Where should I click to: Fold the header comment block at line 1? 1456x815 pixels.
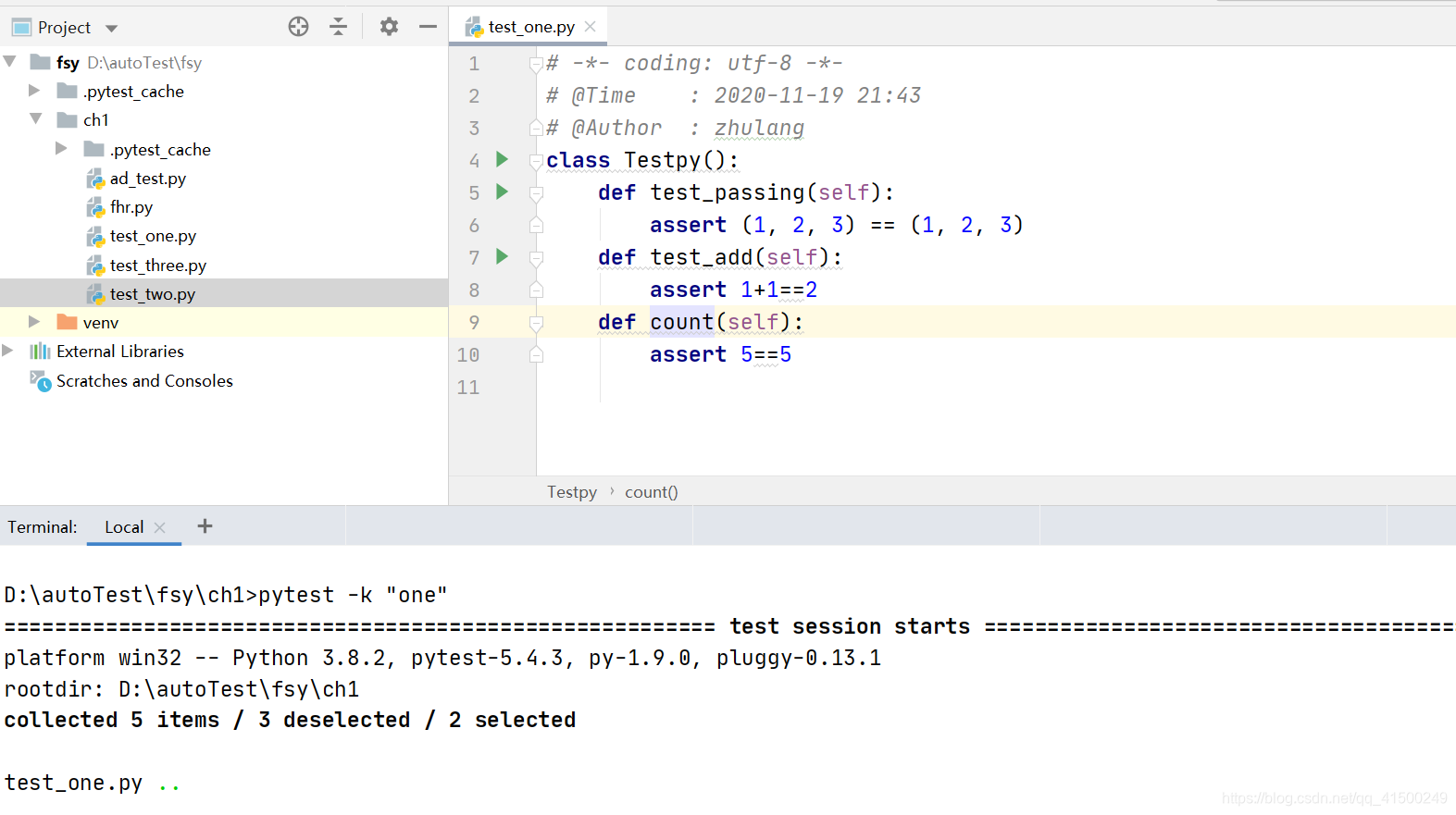(x=536, y=64)
